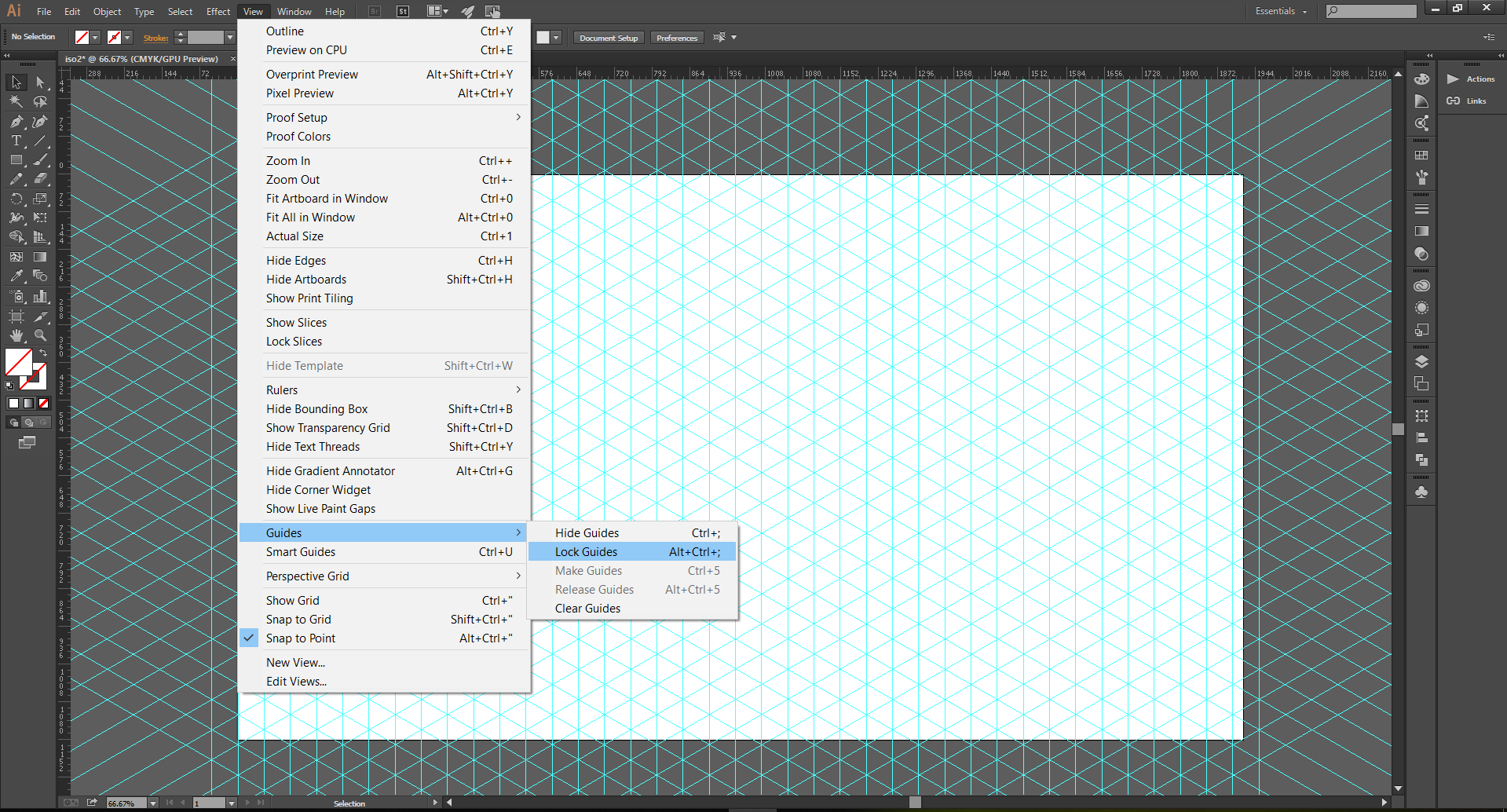
Task: Toggle Show Grid
Action: pos(384,601)
